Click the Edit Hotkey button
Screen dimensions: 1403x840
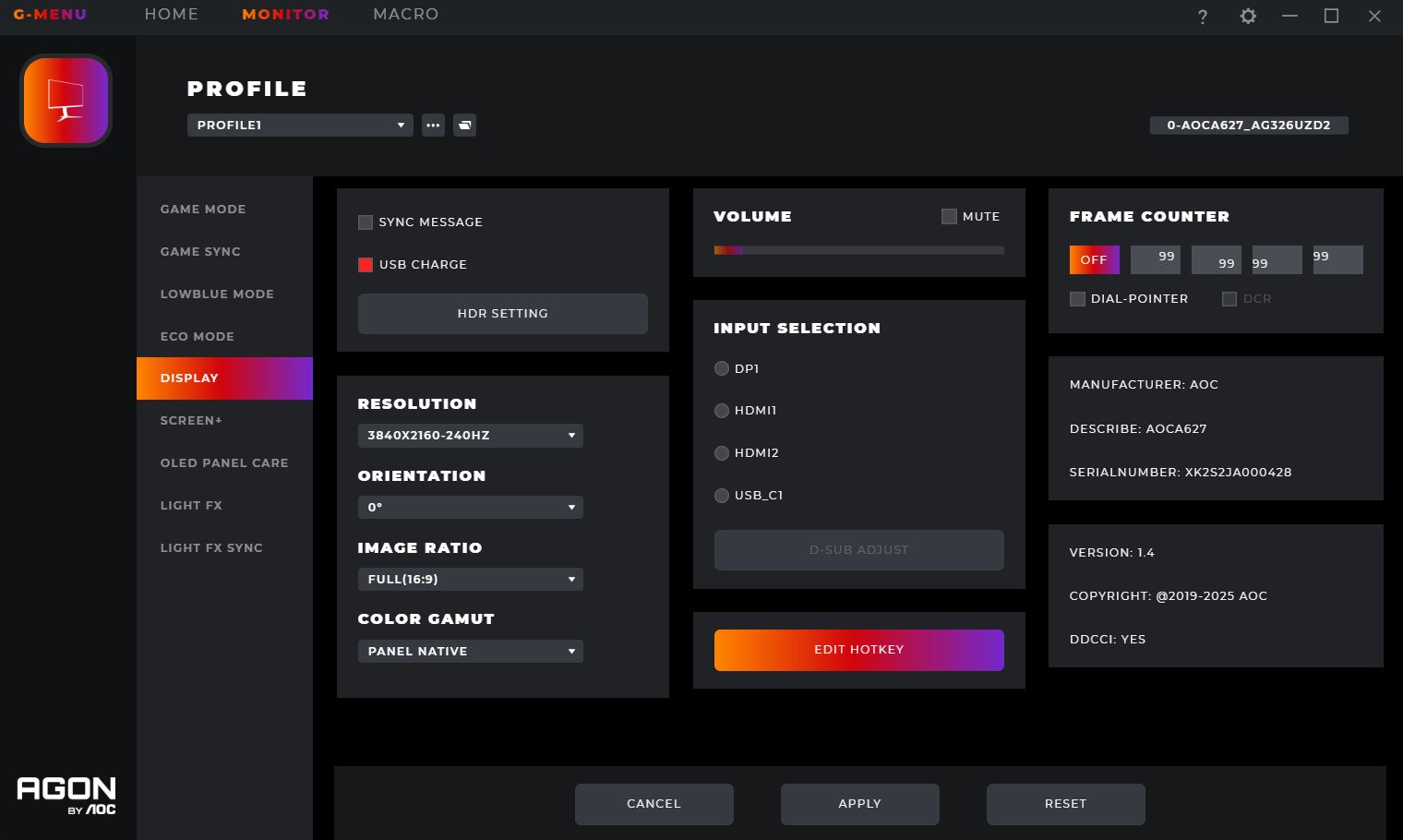859,650
